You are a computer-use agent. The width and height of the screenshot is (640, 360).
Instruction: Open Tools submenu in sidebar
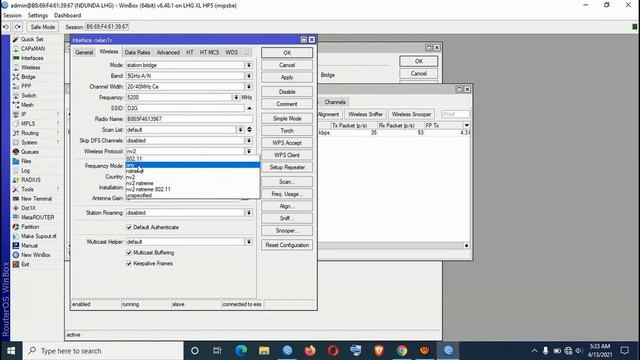coord(27,189)
